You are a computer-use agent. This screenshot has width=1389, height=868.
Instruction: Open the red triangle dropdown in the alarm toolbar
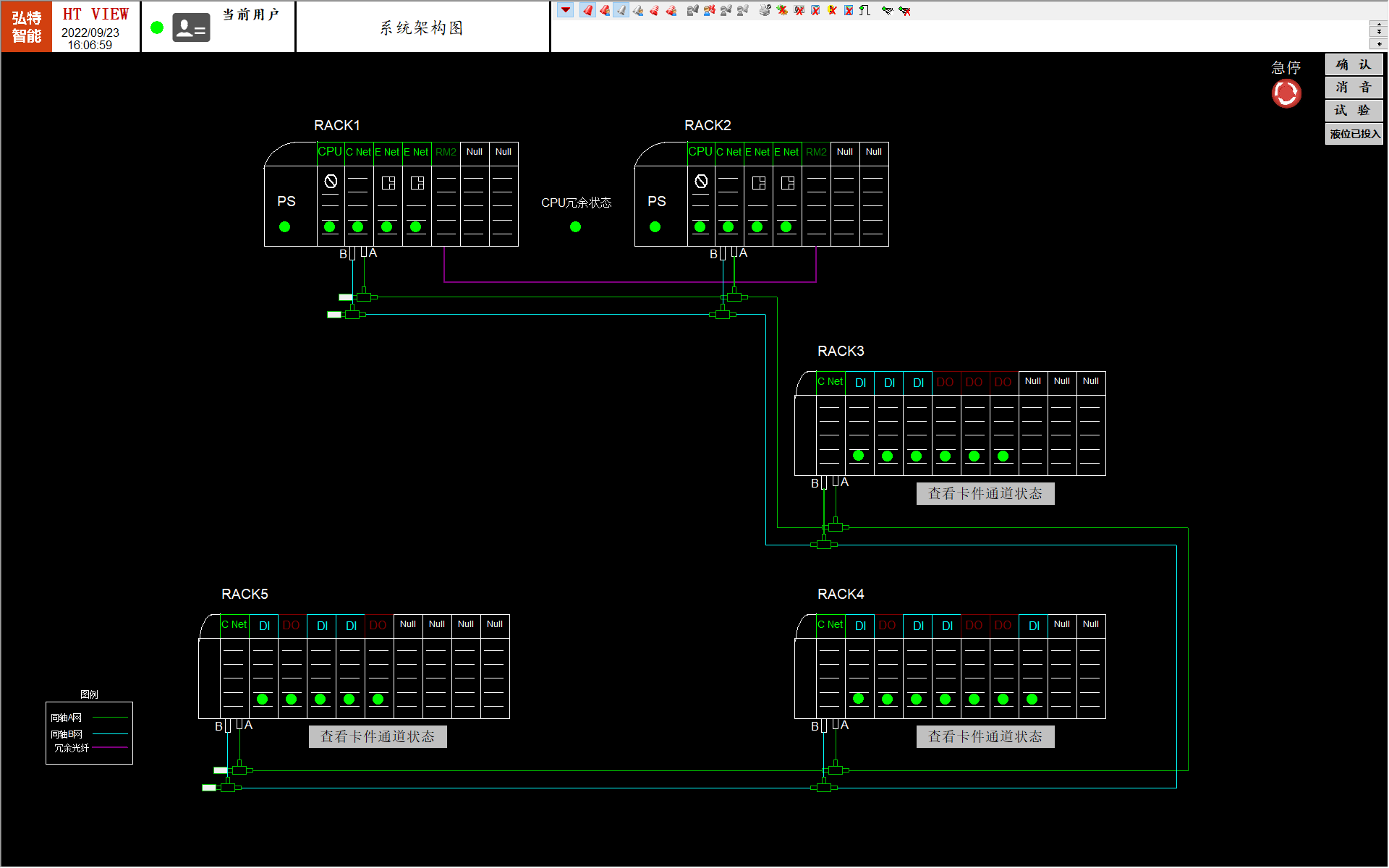[x=566, y=10]
